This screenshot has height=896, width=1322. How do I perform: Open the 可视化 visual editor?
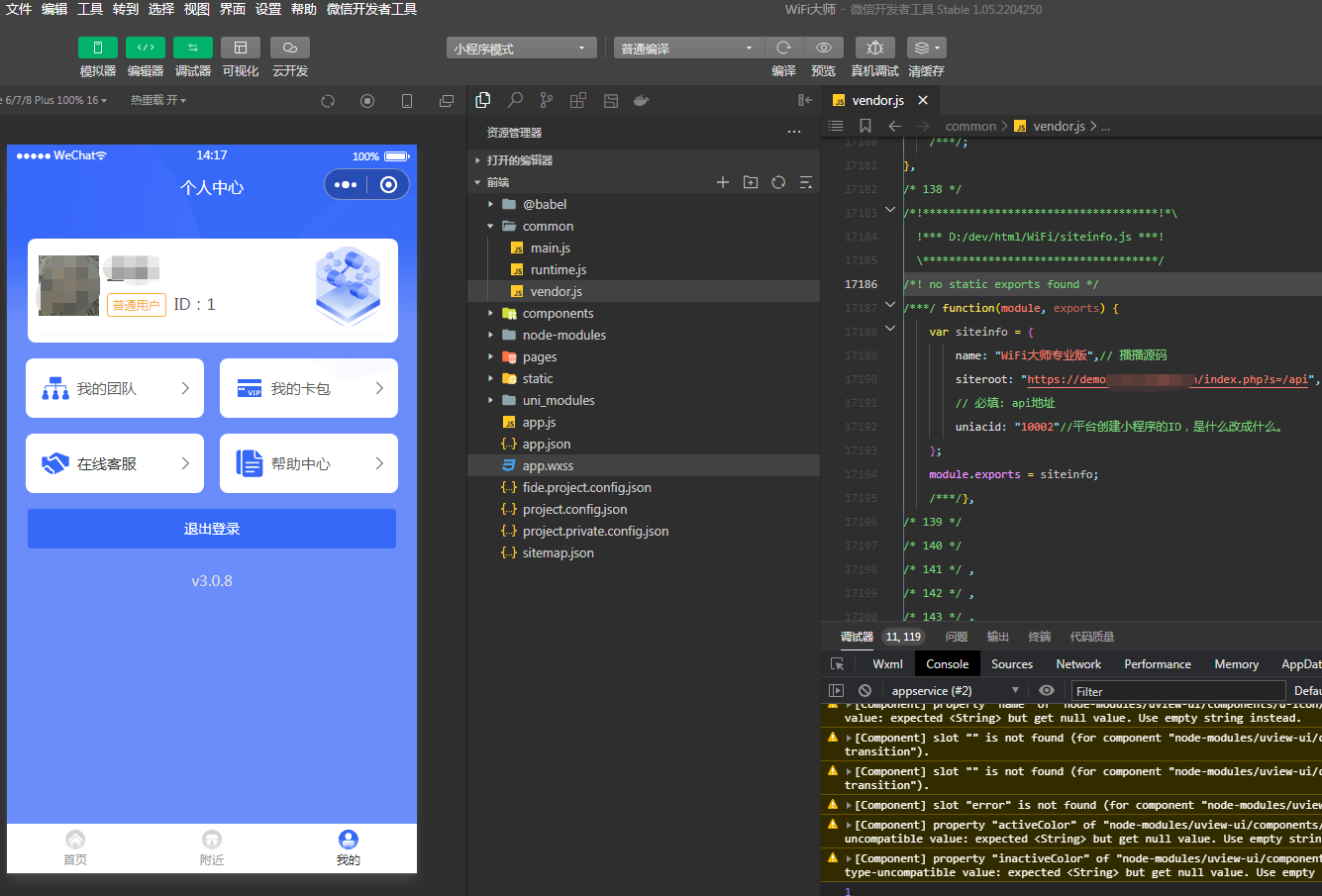coord(241,48)
